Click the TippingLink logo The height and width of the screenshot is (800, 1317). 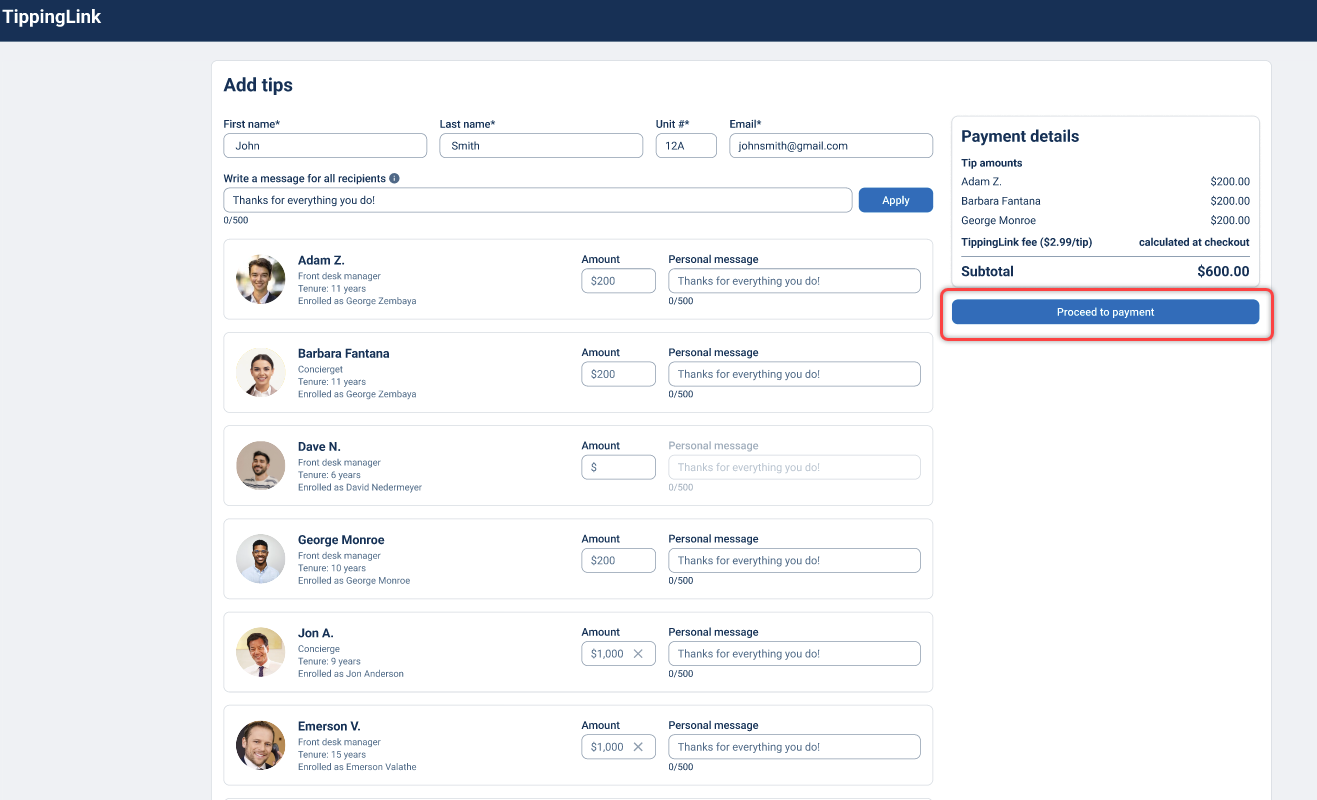tap(52, 17)
